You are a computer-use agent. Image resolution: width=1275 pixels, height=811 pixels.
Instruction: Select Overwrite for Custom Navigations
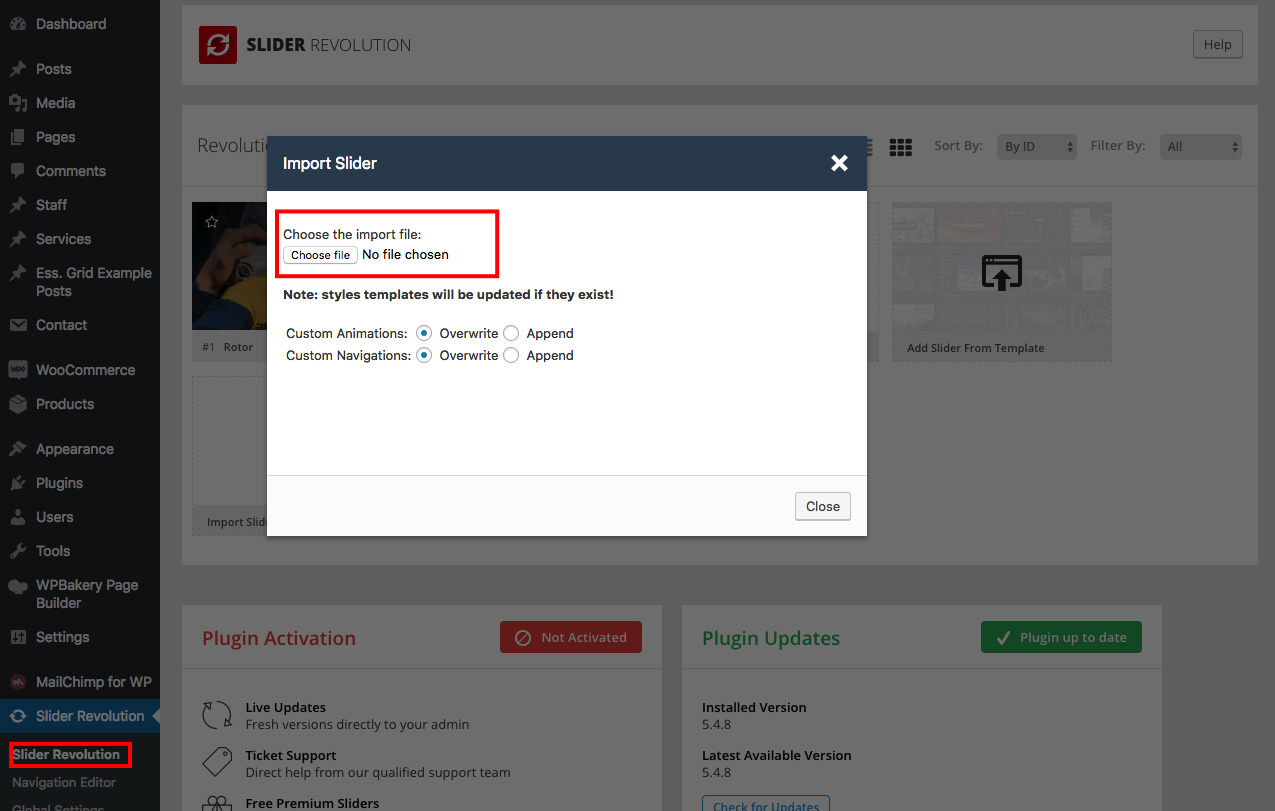(424, 355)
